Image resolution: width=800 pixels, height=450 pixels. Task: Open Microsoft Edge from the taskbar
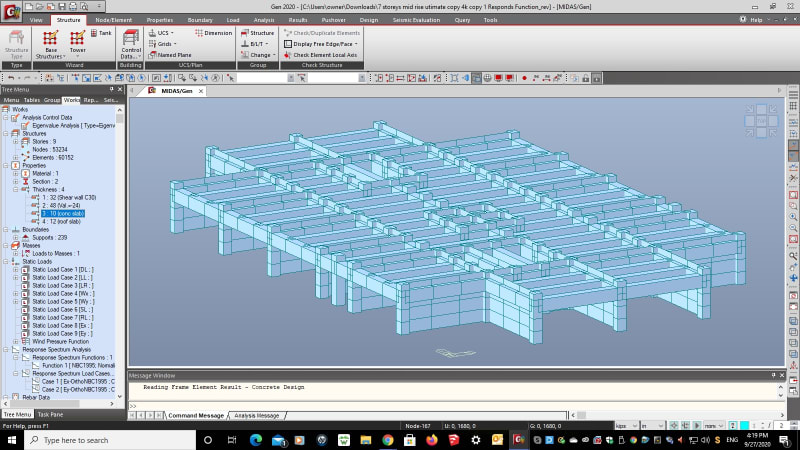coord(256,440)
